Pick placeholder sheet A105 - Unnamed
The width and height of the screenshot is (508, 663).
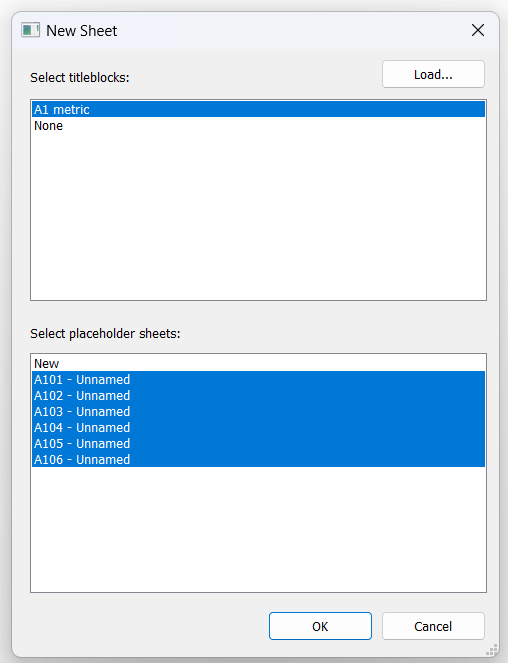click(x=258, y=444)
